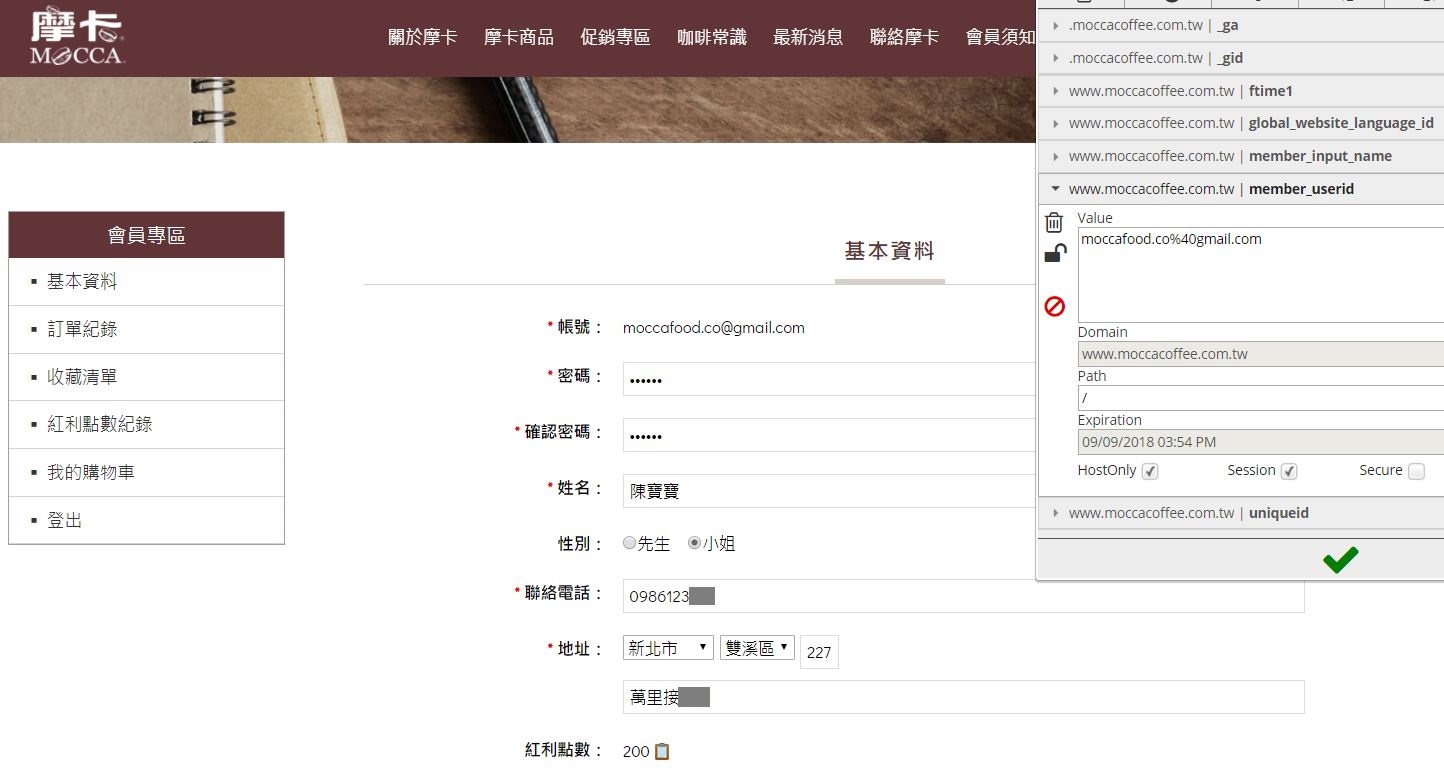Open 訂單紀錄 in the member sidebar
Screen dimensions: 1444x780
point(146,329)
